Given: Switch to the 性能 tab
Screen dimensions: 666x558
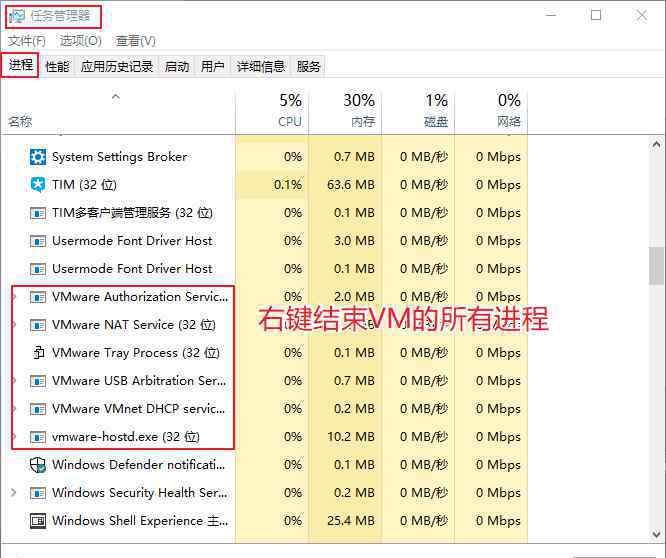Looking at the screenshot, I should (57, 67).
